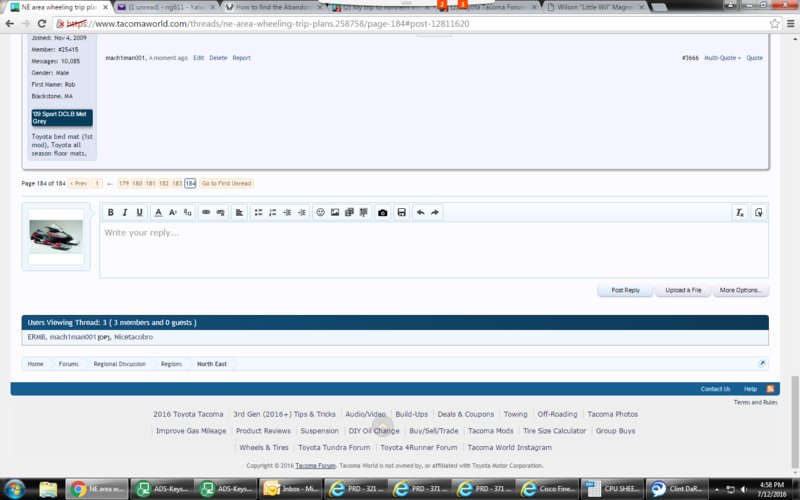The image size is (800, 500).
Task: Open the Terms and Rules link
Action: point(755,402)
